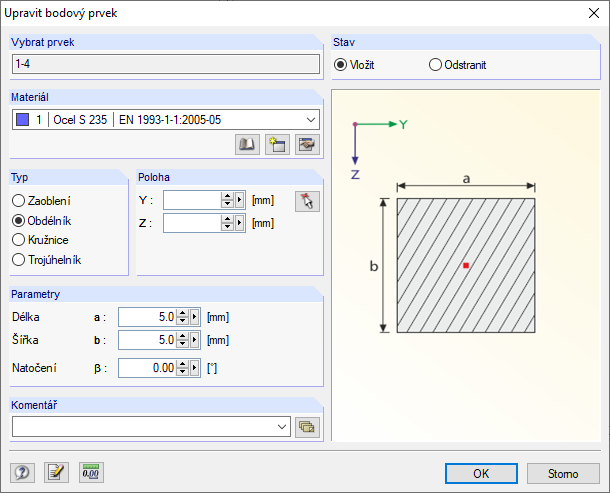Choose the Kružnice type
The width and height of the screenshot is (610, 493).
(x=18, y=240)
